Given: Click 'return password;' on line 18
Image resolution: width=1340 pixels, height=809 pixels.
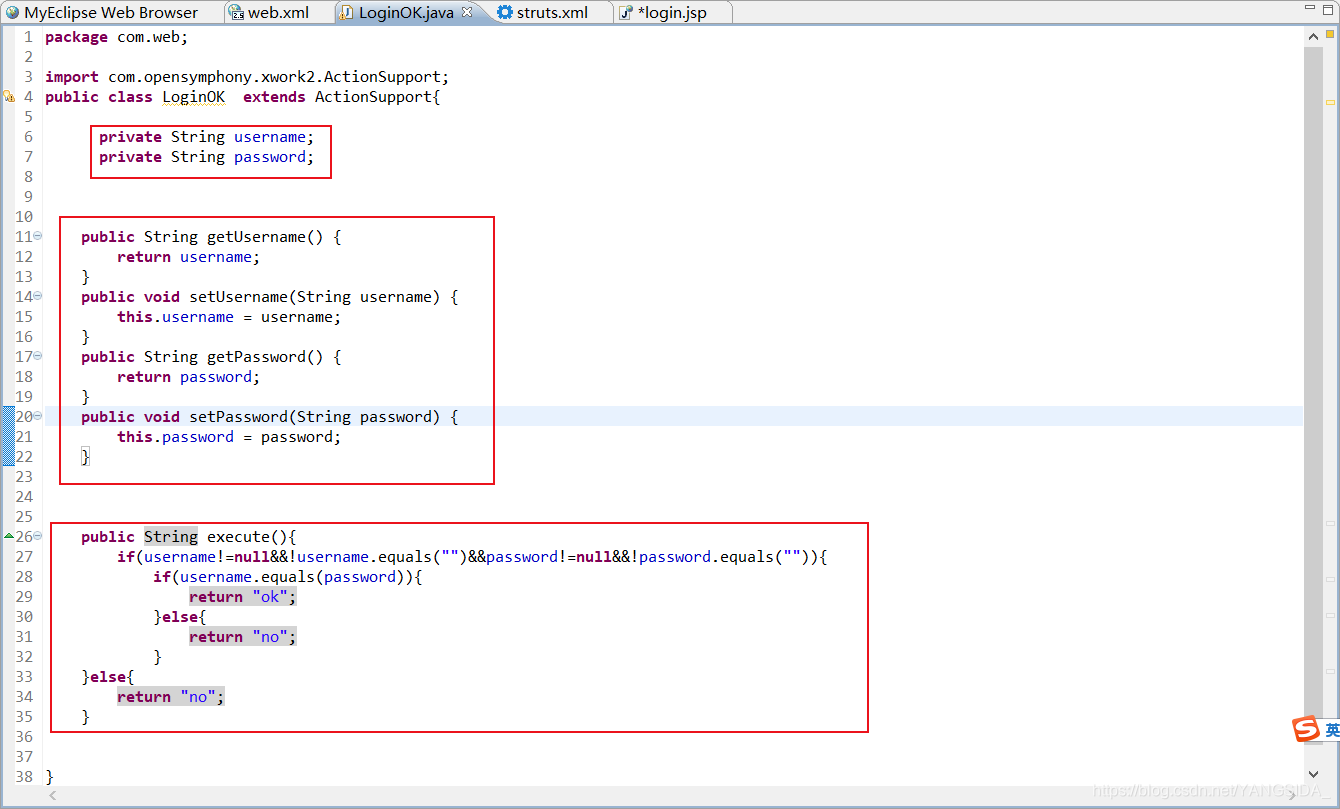Looking at the screenshot, I should (x=188, y=377).
